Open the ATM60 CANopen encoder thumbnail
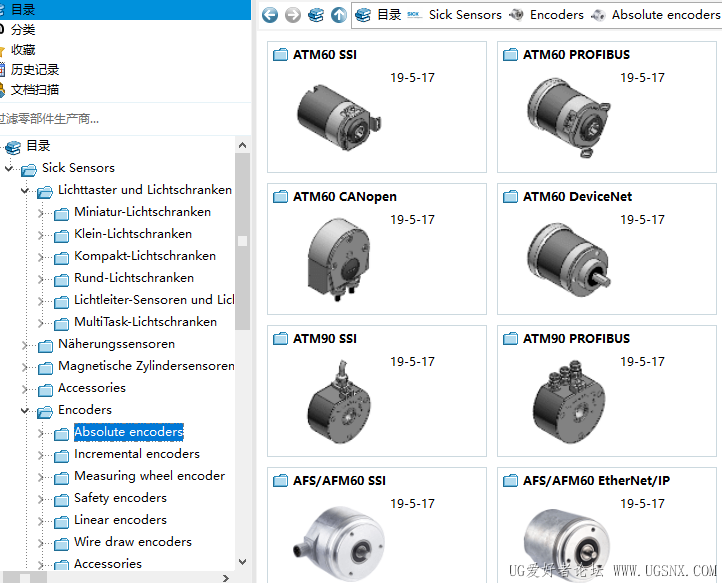Viewport: 722px width, 583px height. click(339, 259)
